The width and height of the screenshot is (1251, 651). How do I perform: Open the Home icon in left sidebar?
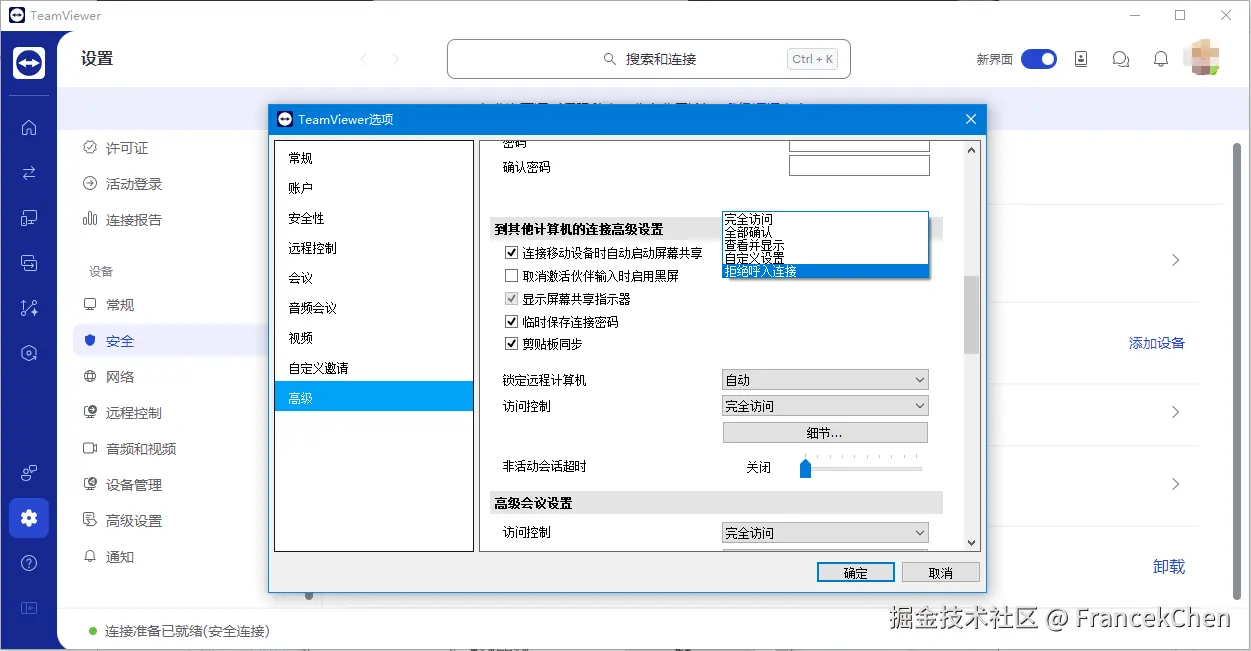(29, 127)
